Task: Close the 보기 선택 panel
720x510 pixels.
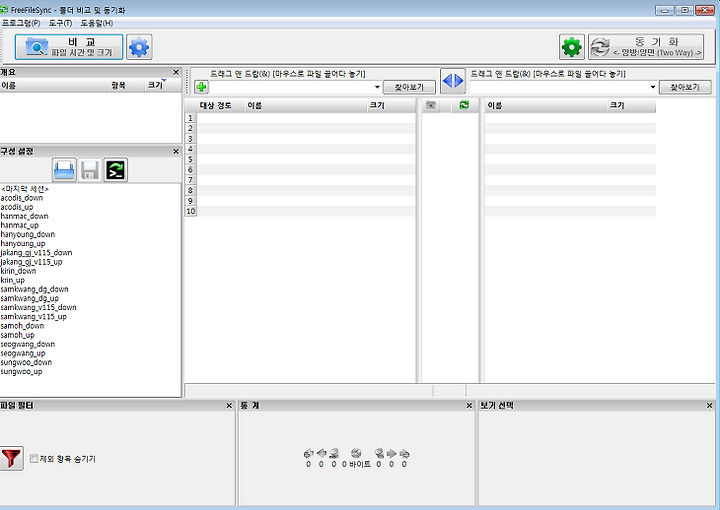Action: pyautogui.click(x=709, y=406)
